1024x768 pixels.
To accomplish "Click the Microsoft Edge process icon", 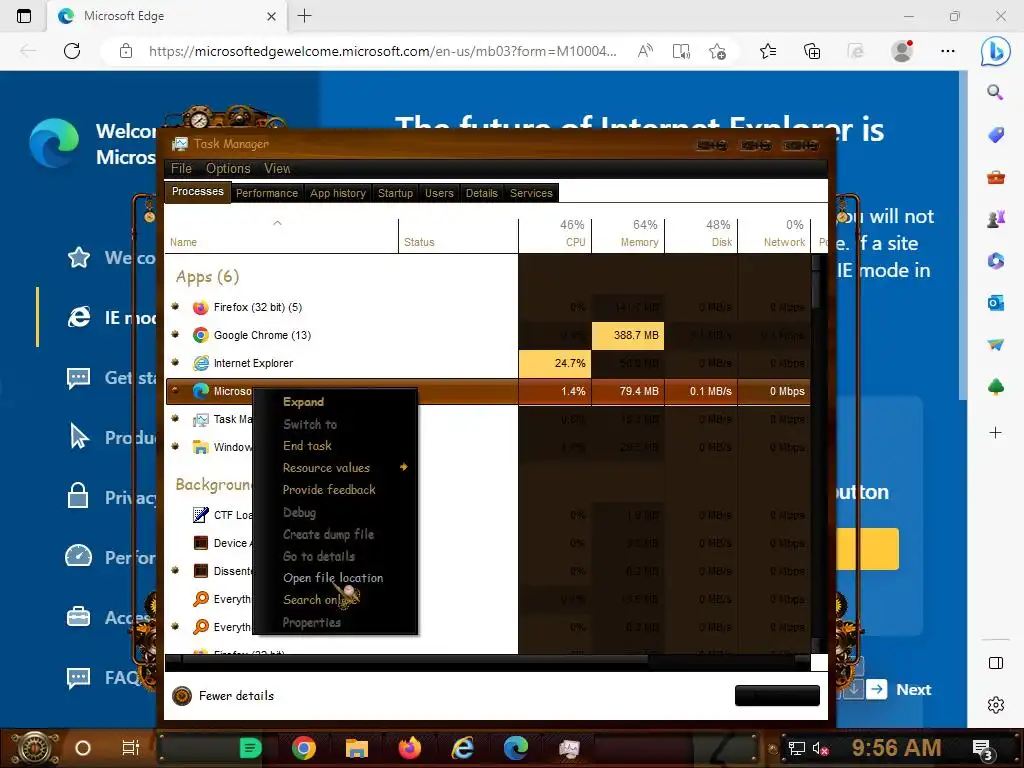I will (200, 391).
